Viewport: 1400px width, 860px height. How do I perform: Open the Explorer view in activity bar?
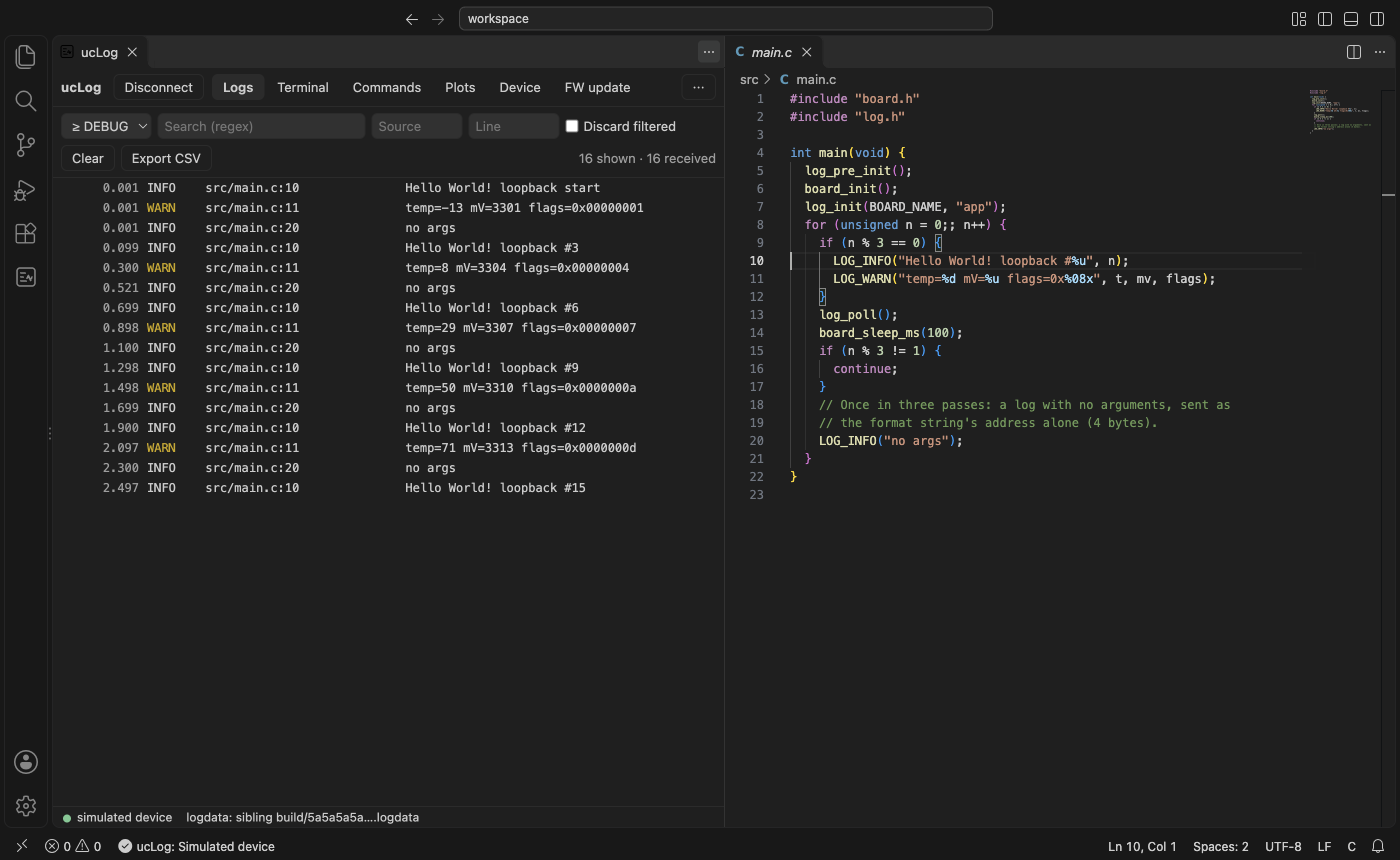tap(26, 57)
